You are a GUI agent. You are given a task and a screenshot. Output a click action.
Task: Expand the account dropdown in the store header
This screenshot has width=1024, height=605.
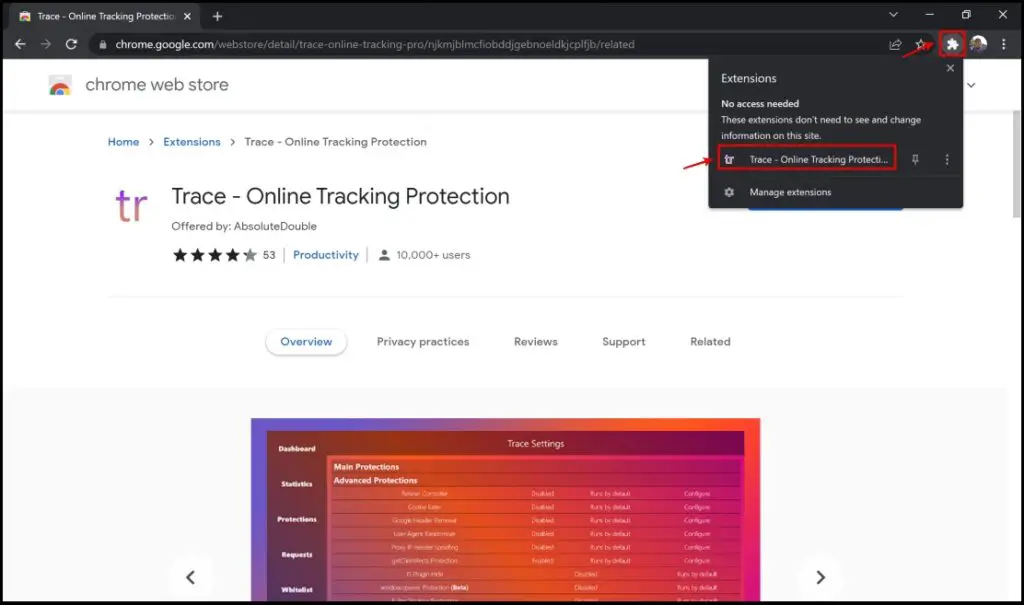[x=972, y=86]
